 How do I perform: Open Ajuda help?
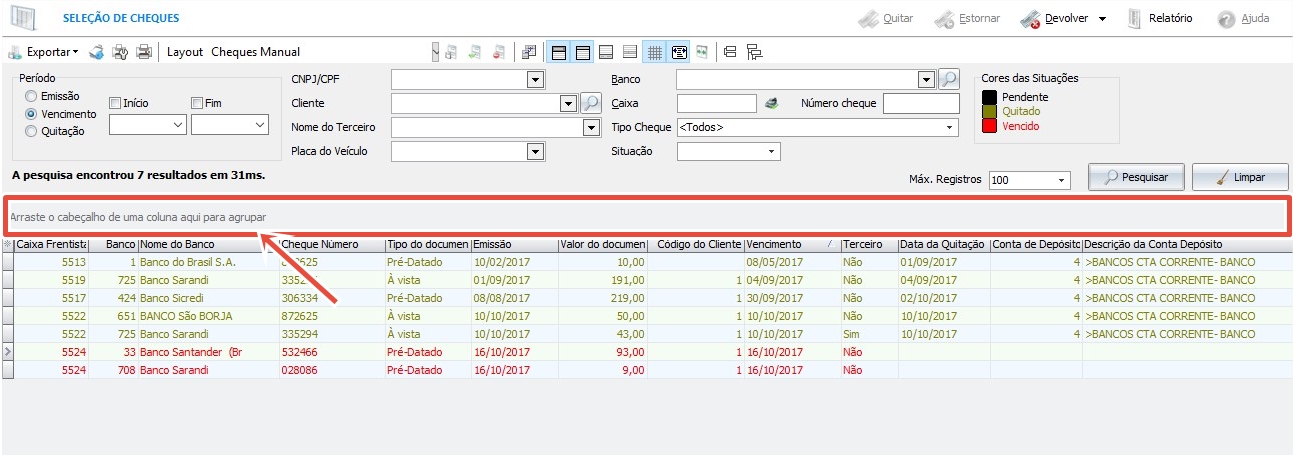click(x=1243, y=18)
